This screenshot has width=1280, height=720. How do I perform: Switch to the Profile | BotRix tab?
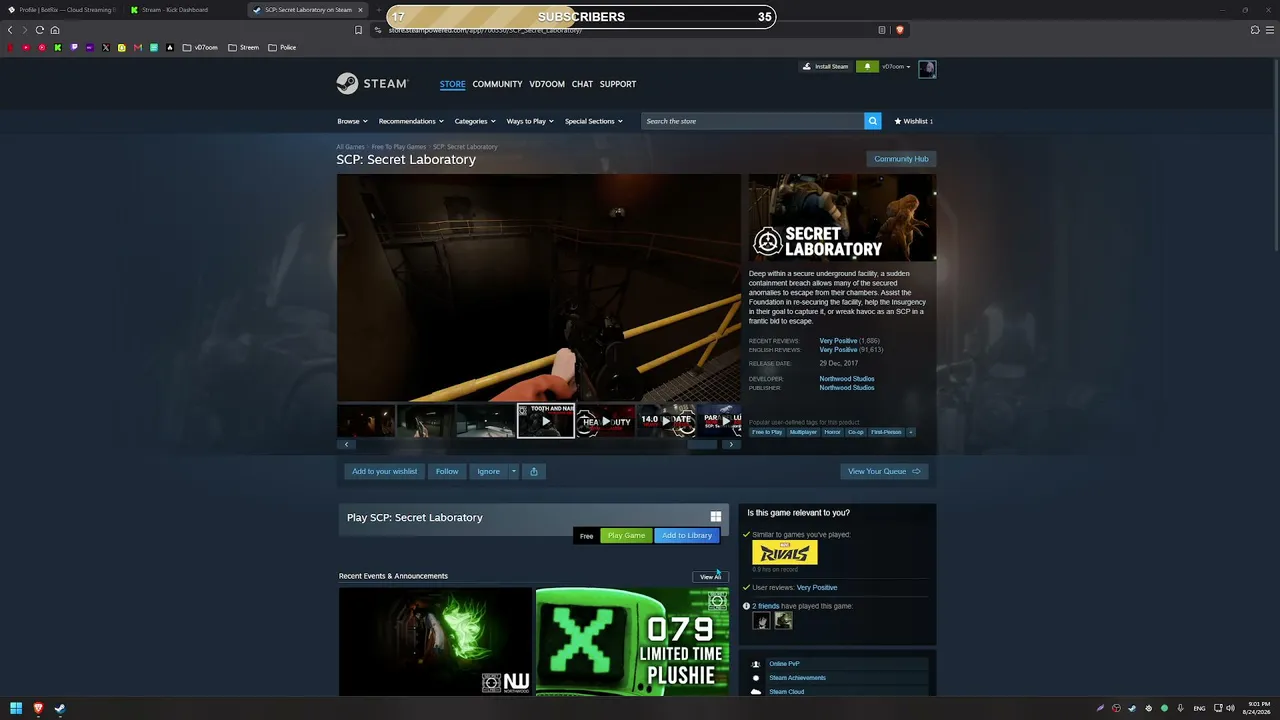pyautogui.click(x=62, y=10)
